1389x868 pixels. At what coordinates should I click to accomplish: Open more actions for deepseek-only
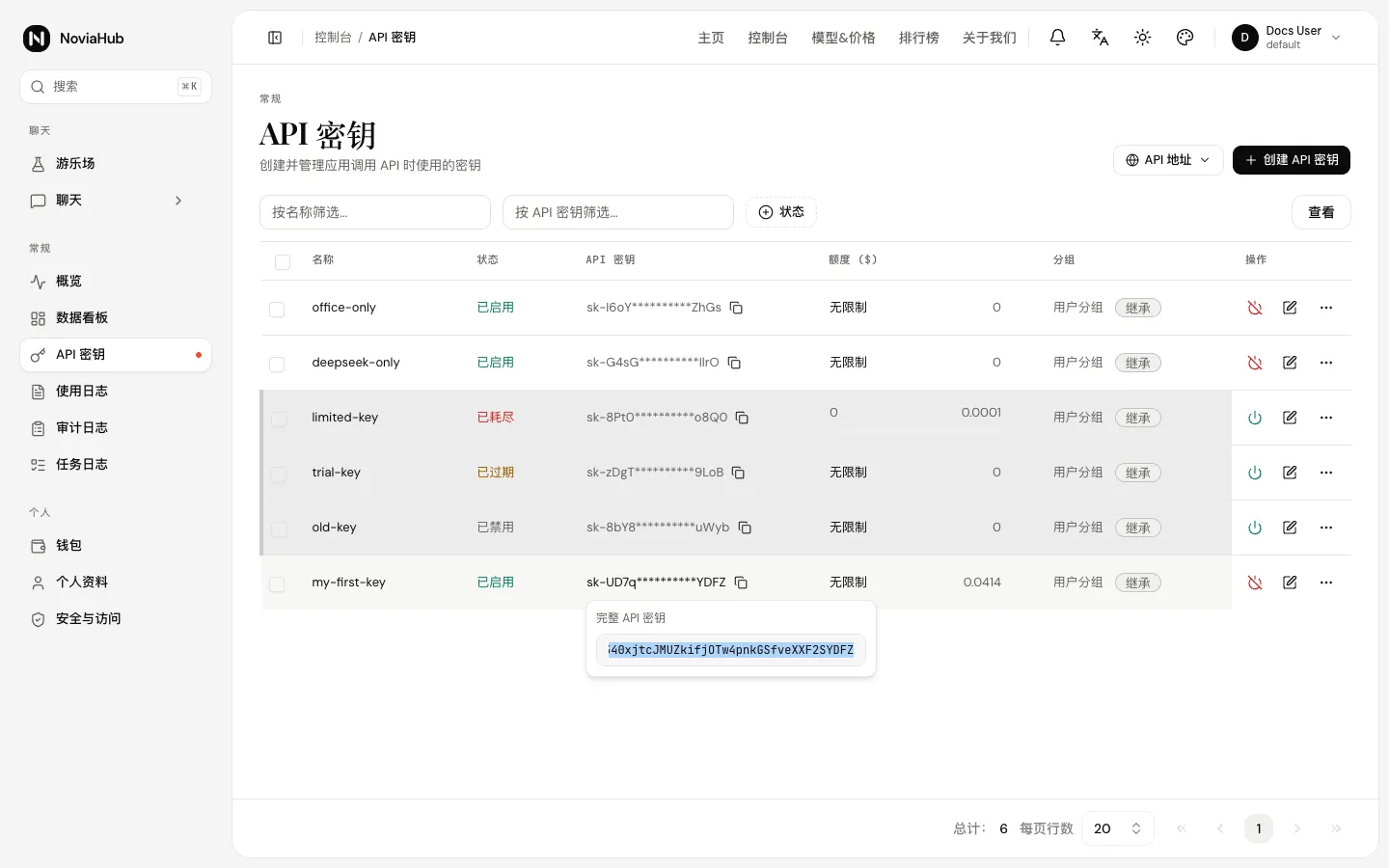(1326, 363)
